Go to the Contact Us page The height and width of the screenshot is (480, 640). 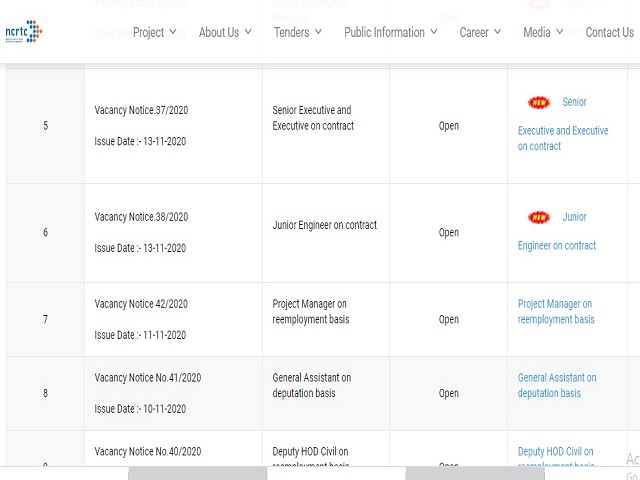tap(609, 32)
